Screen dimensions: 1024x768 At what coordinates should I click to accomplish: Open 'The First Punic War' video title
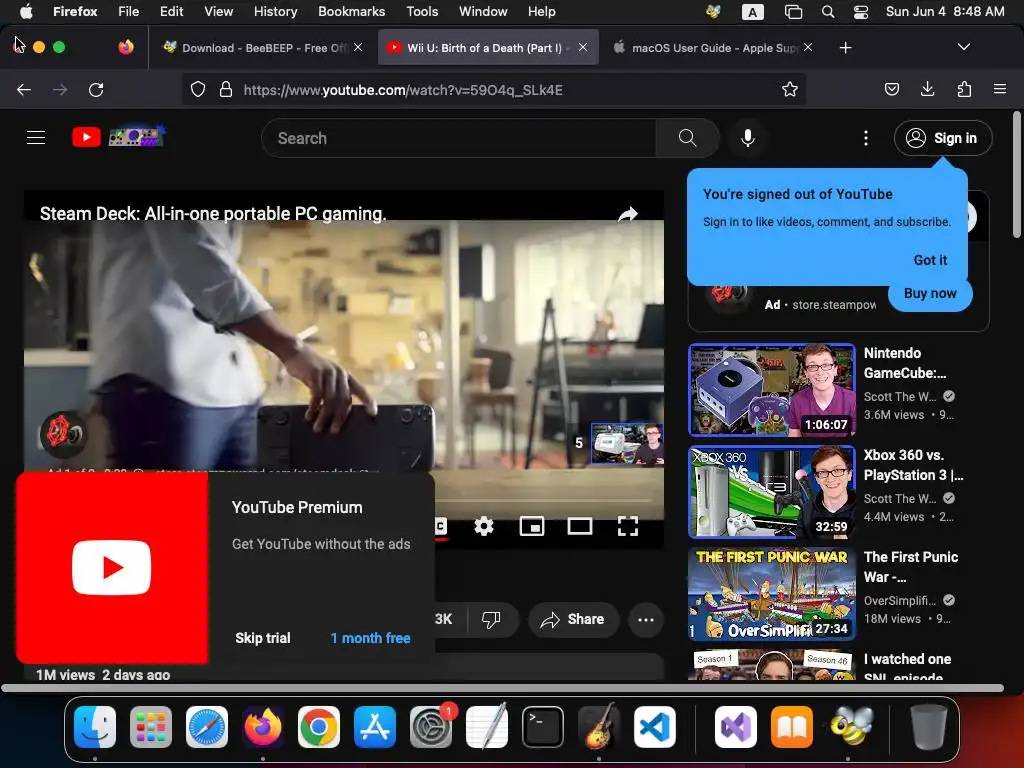910,567
